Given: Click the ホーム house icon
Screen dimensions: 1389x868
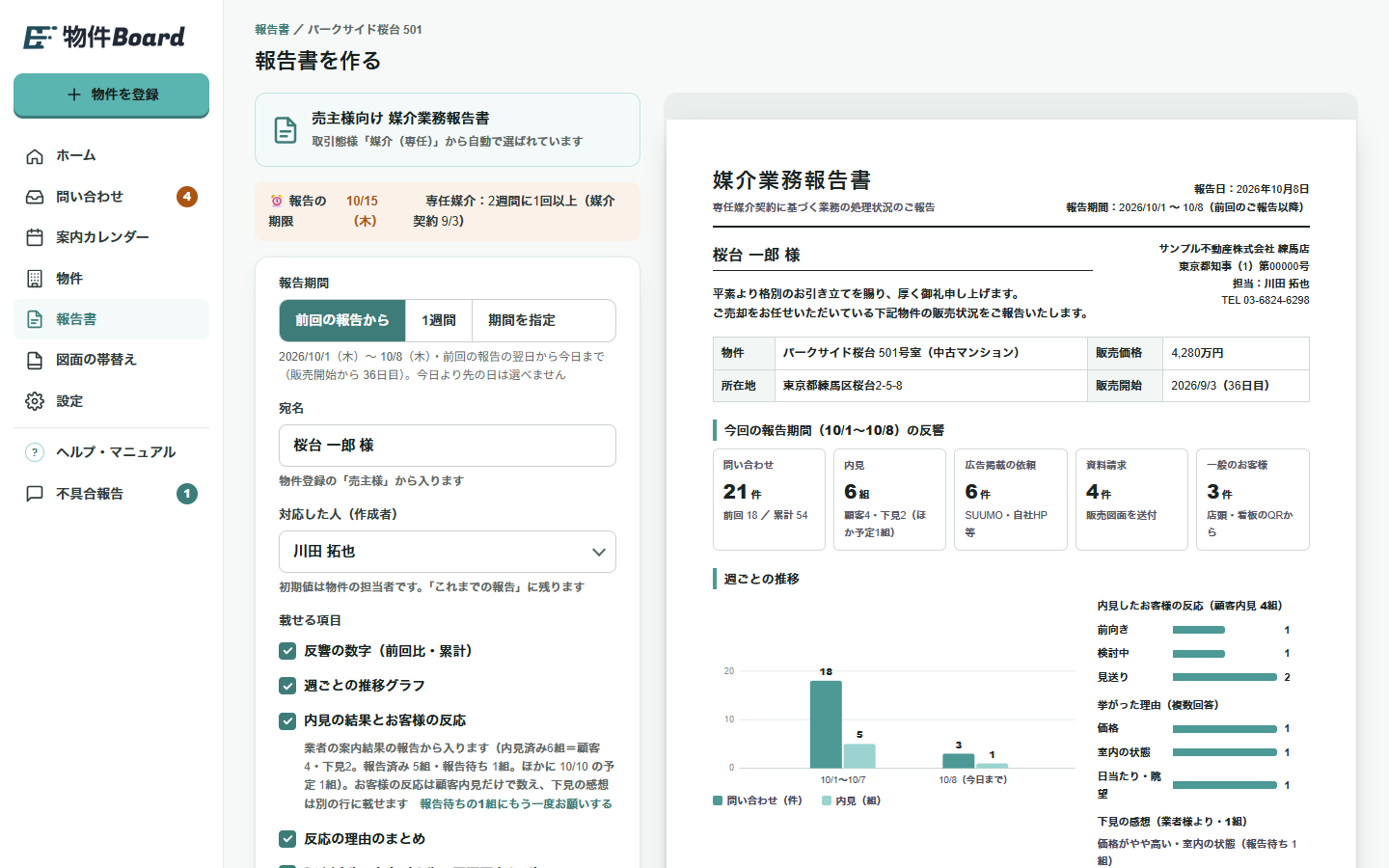Looking at the screenshot, I should click(x=35, y=156).
